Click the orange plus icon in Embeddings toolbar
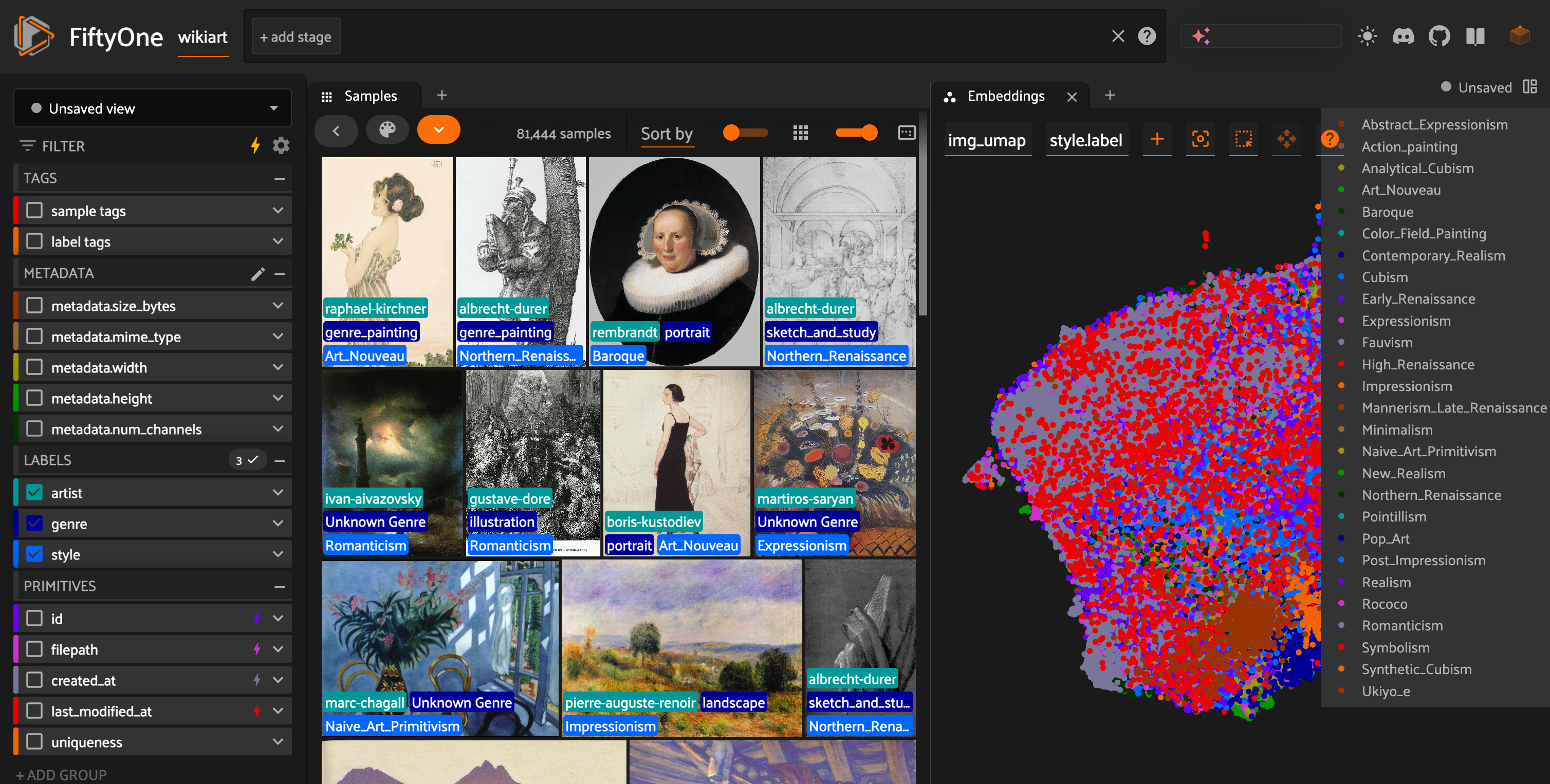Viewport: 1550px width, 784px height. (1156, 140)
